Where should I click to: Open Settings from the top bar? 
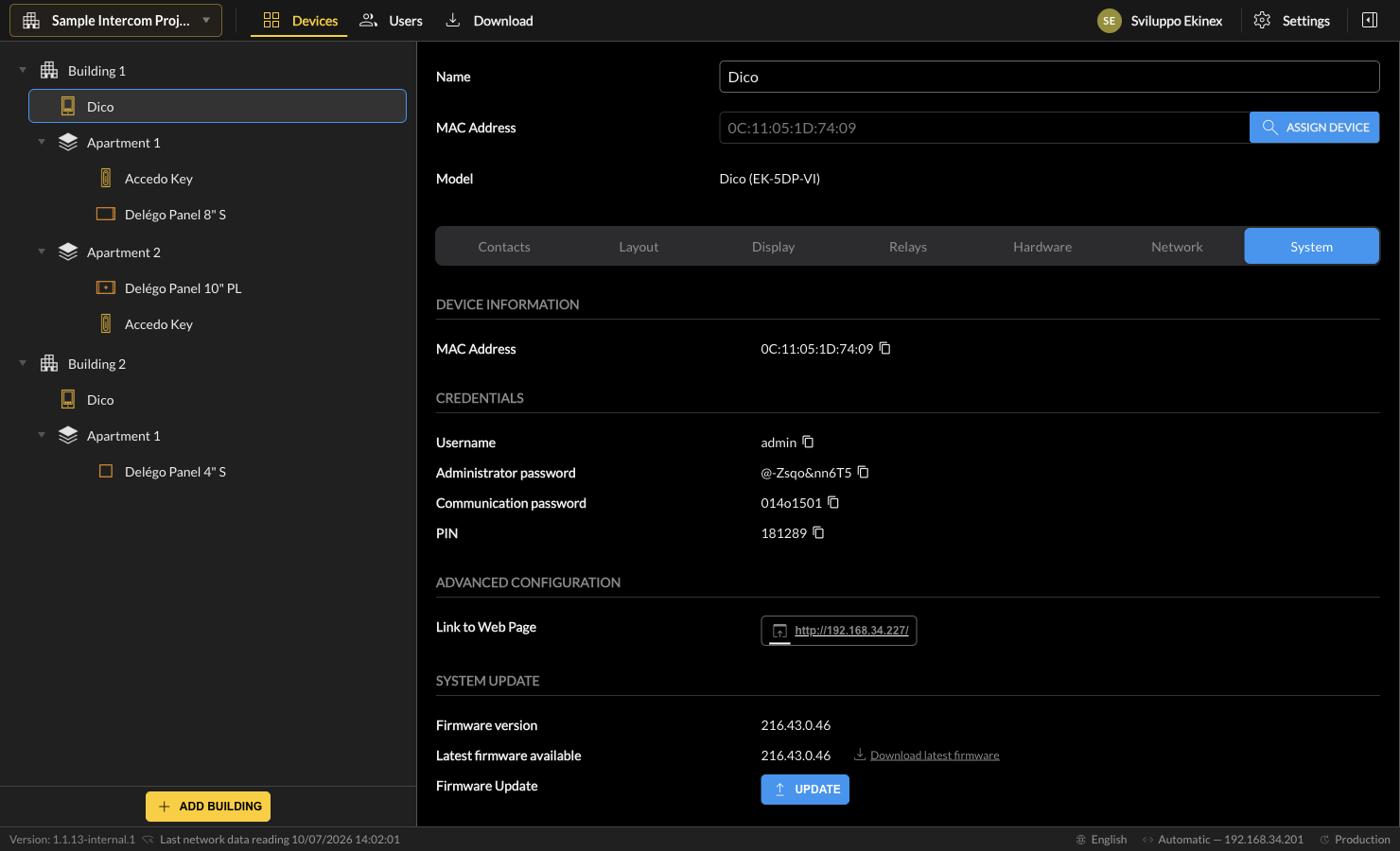(1292, 20)
